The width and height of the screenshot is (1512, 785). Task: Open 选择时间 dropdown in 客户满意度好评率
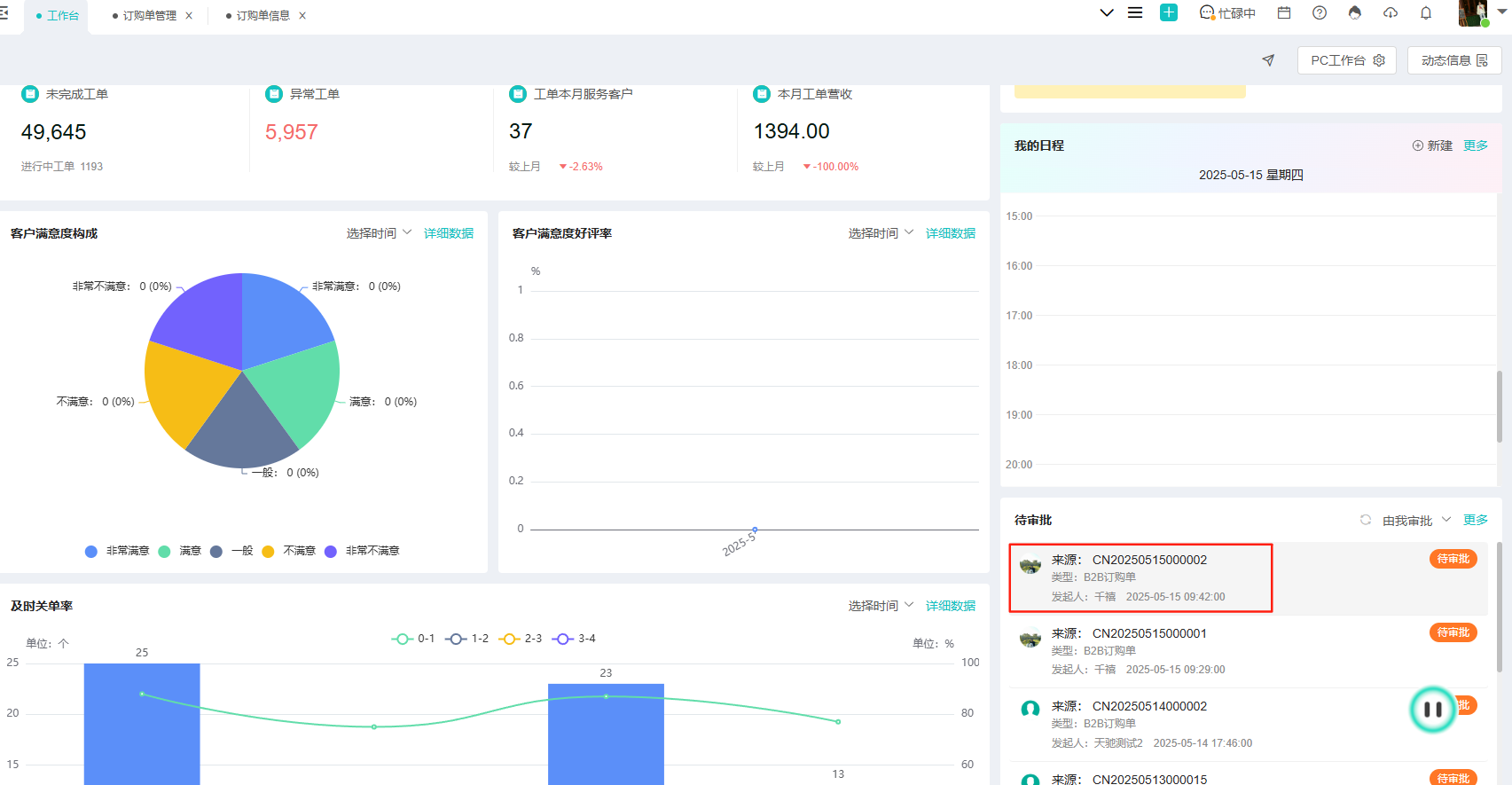pyautogui.click(x=881, y=233)
